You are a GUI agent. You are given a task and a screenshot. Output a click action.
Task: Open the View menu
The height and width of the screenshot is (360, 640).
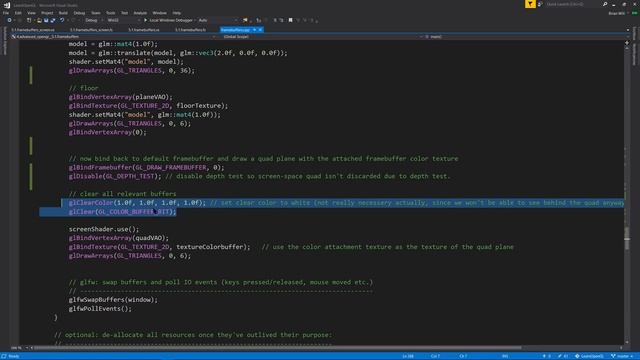31,13
